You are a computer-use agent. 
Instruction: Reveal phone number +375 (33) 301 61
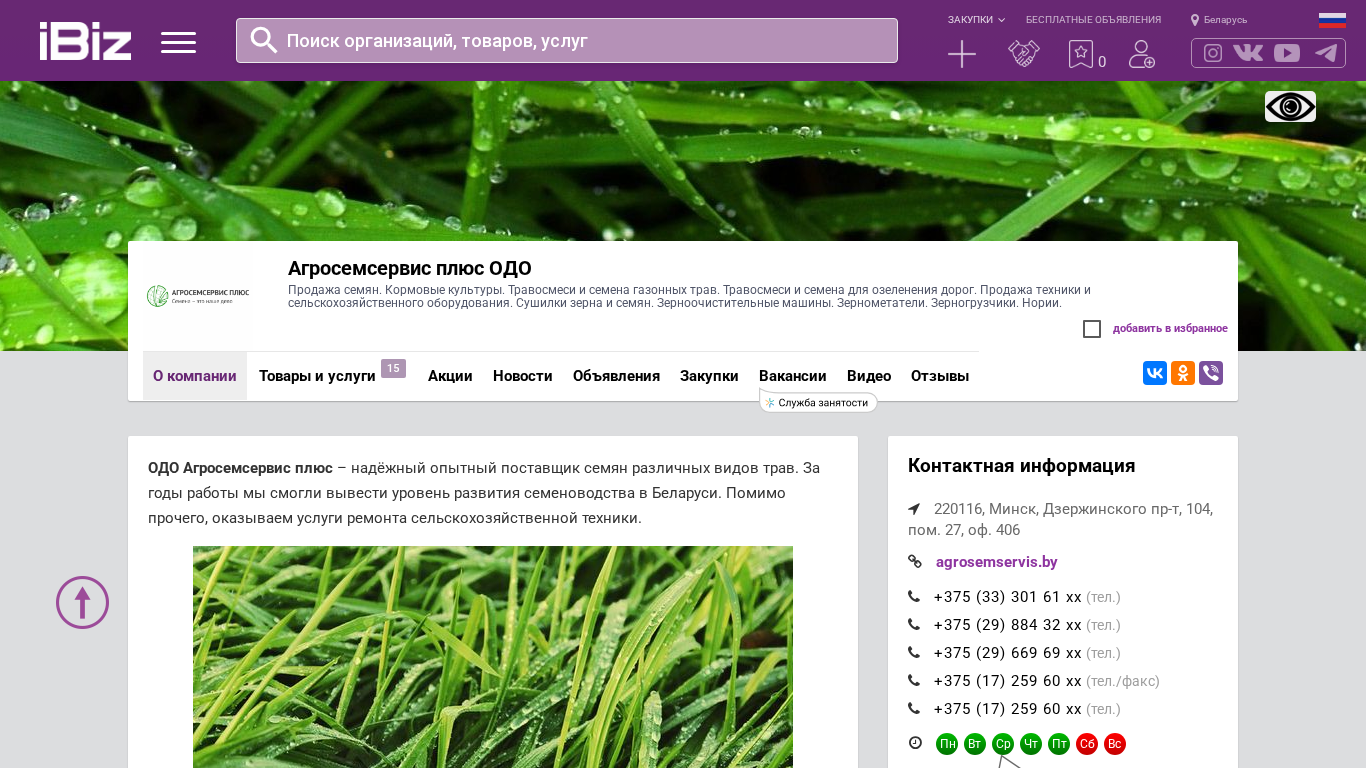point(1008,597)
